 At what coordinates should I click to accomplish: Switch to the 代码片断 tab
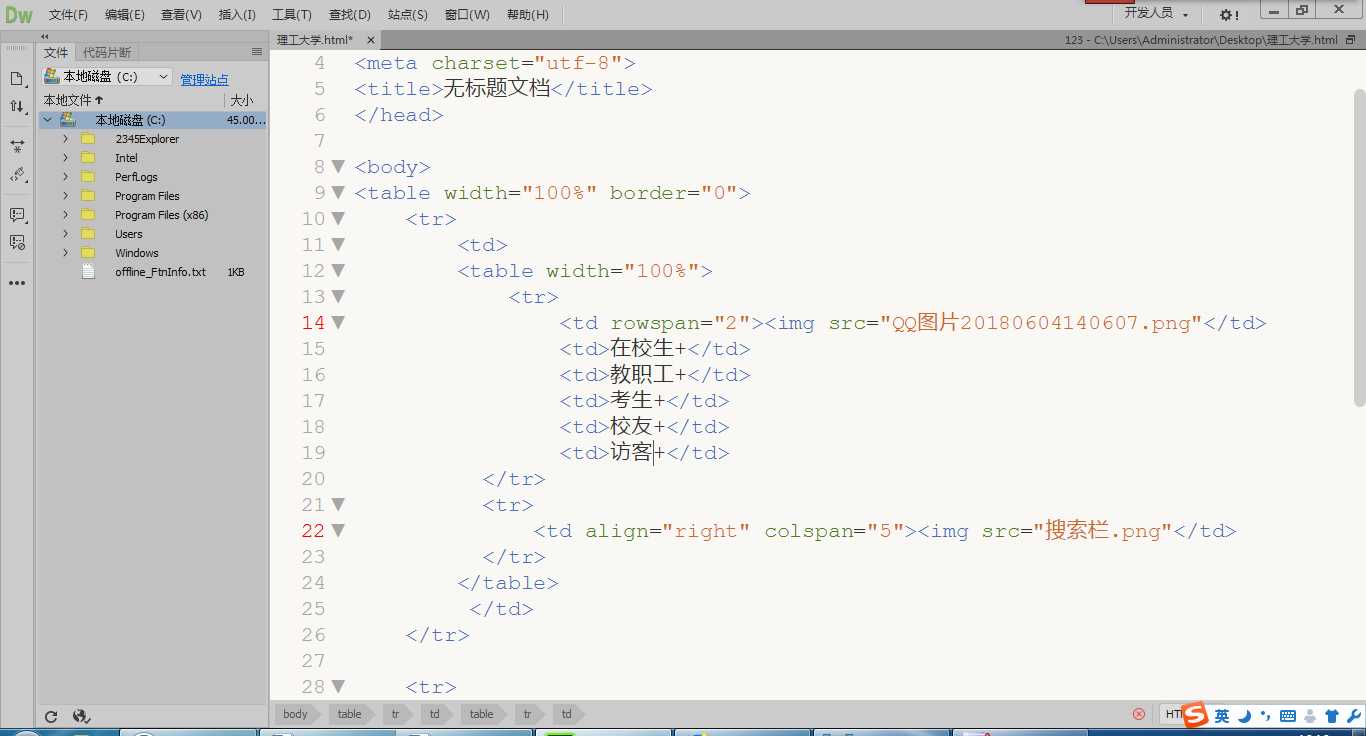coord(106,52)
